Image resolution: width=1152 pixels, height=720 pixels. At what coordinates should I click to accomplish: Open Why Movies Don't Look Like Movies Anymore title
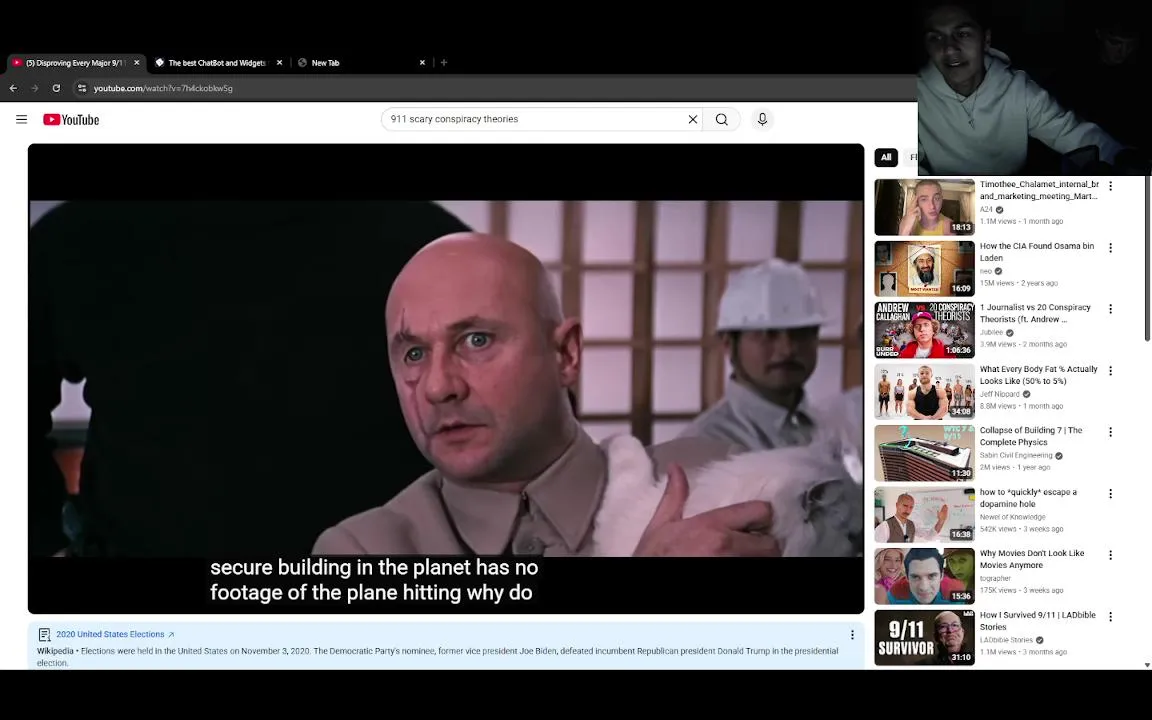[x=1032, y=559]
